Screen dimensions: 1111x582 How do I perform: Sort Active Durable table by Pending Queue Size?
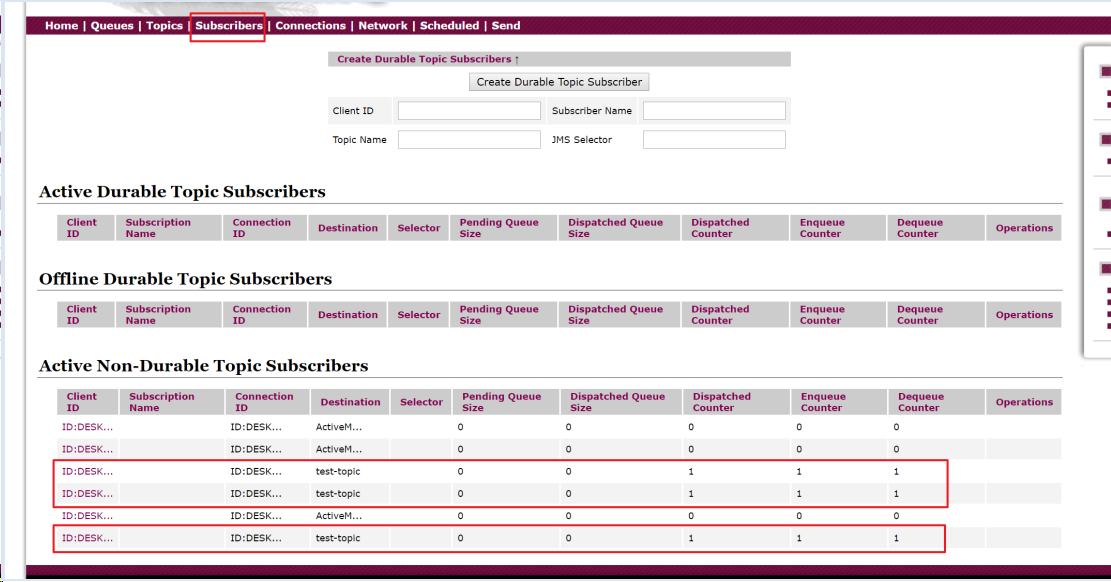[x=504, y=228]
